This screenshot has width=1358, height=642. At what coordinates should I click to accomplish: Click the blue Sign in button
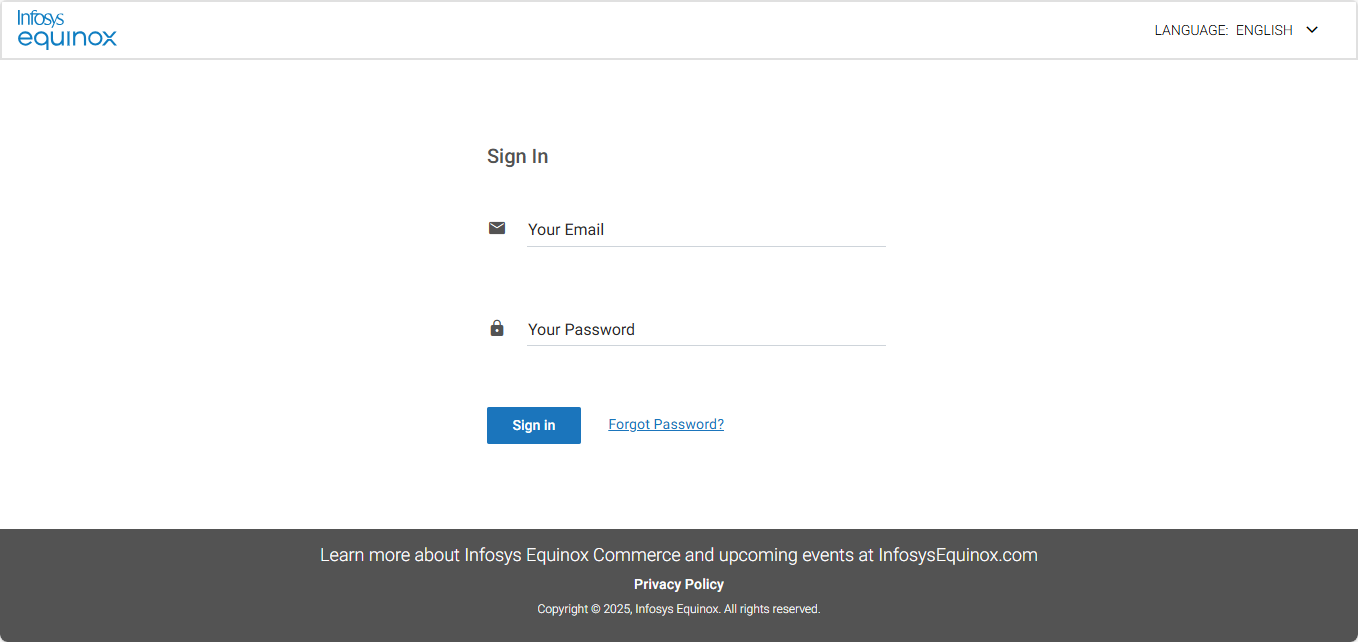[534, 425]
